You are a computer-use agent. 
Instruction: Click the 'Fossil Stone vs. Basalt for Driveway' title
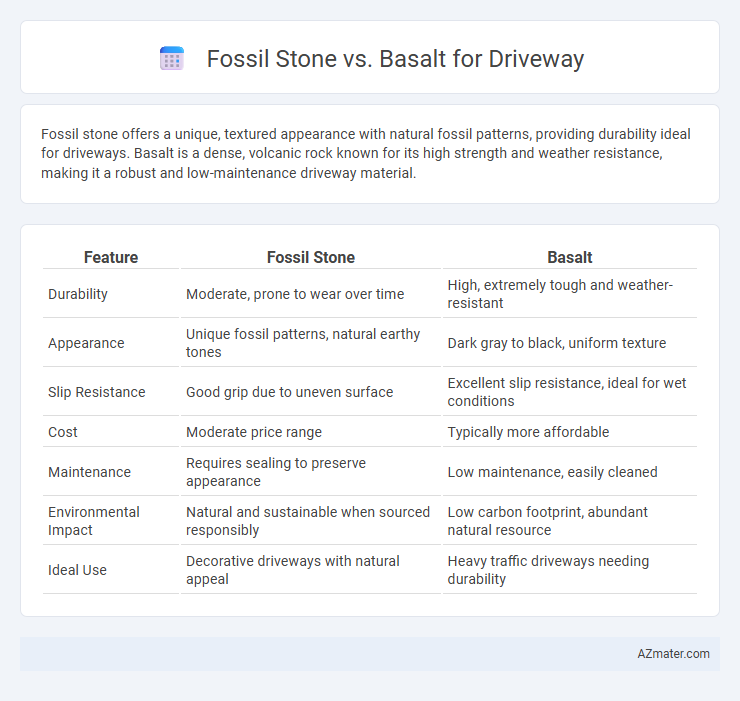[x=395, y=59]
